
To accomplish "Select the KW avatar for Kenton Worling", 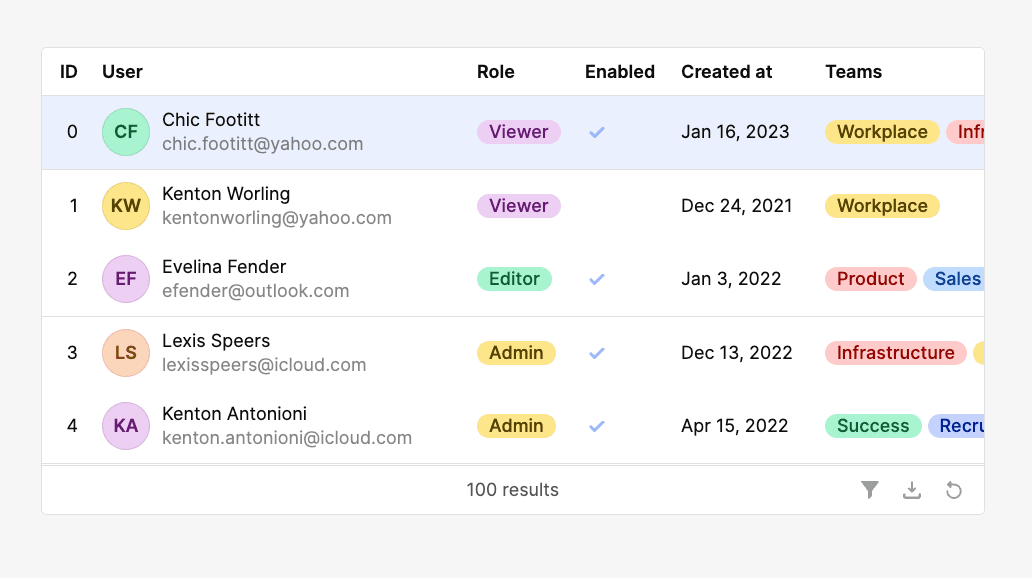I will [126, 206].
